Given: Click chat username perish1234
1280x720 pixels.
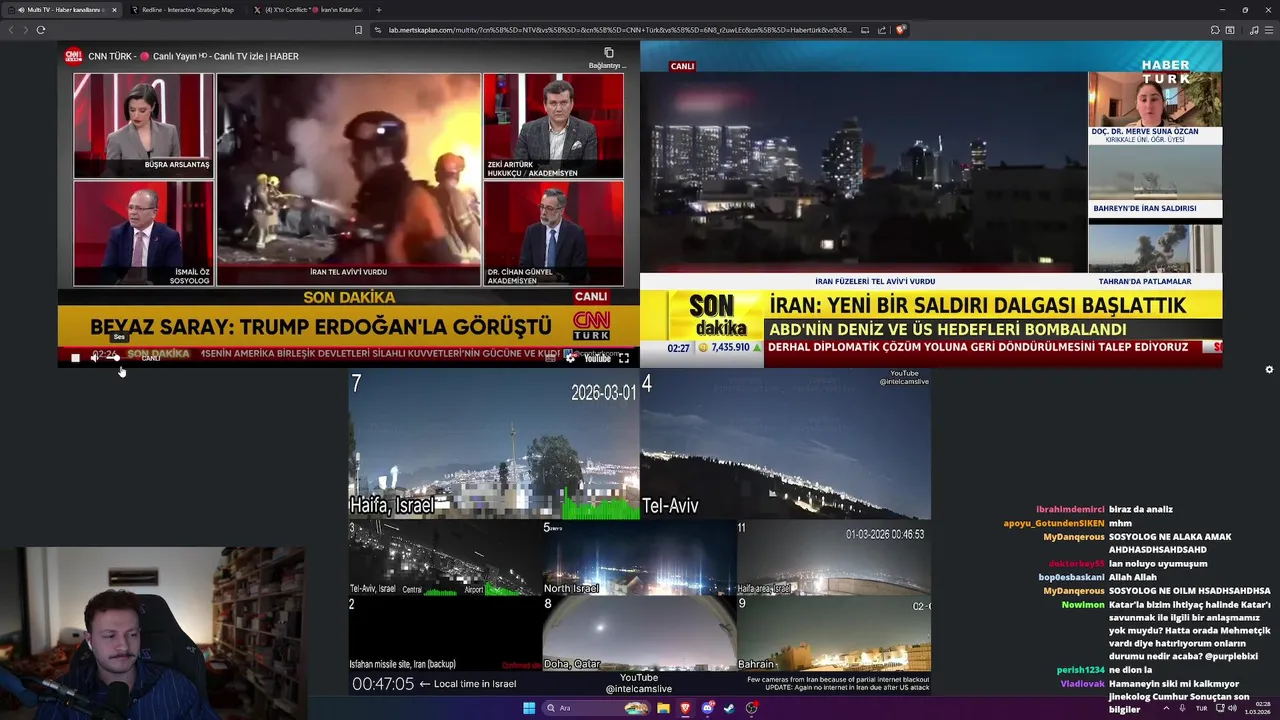Looking at the screenshot, I should [1080, 670].
